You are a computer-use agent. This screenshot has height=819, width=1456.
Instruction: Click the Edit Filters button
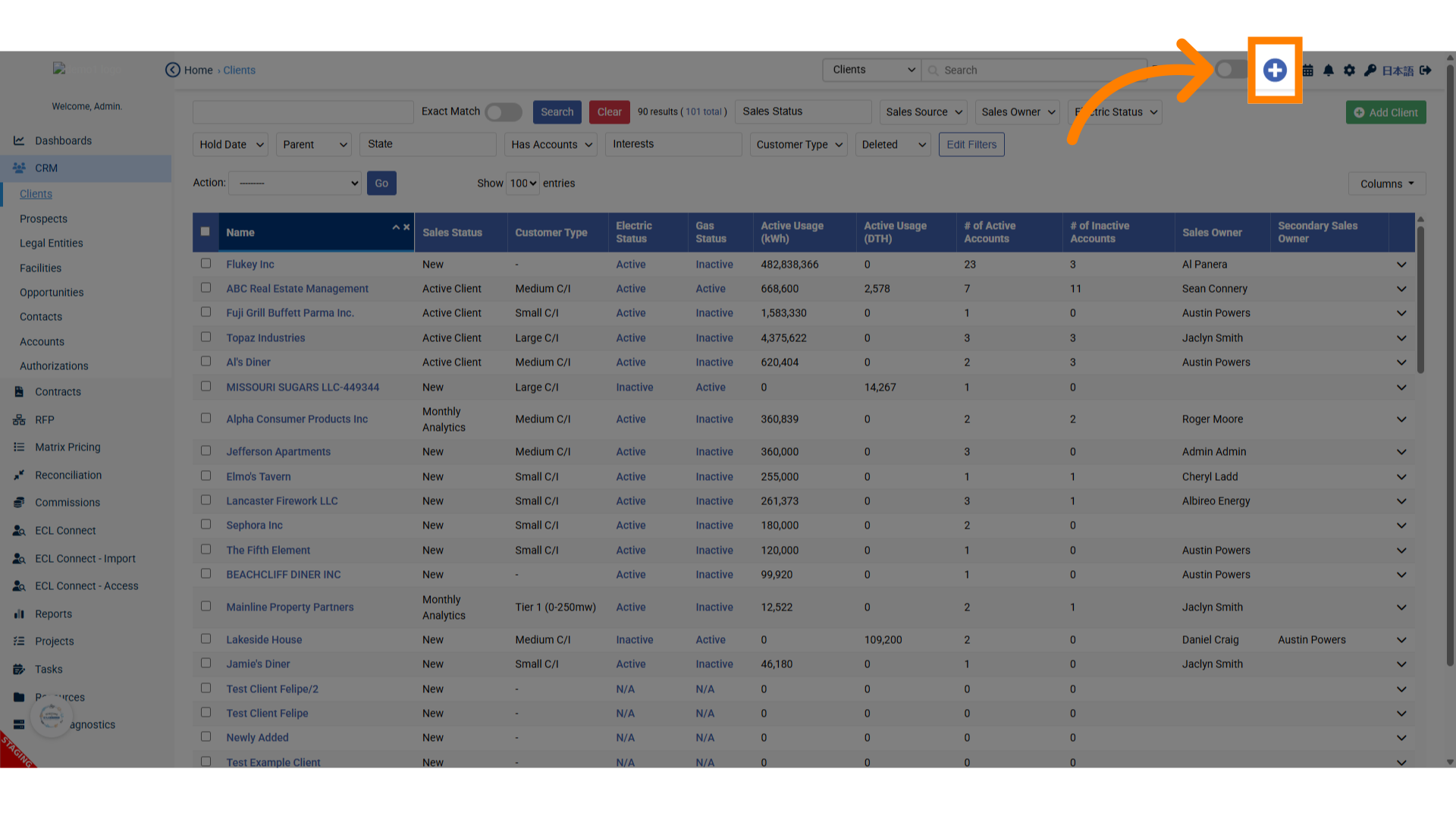[x=971, y=144]
